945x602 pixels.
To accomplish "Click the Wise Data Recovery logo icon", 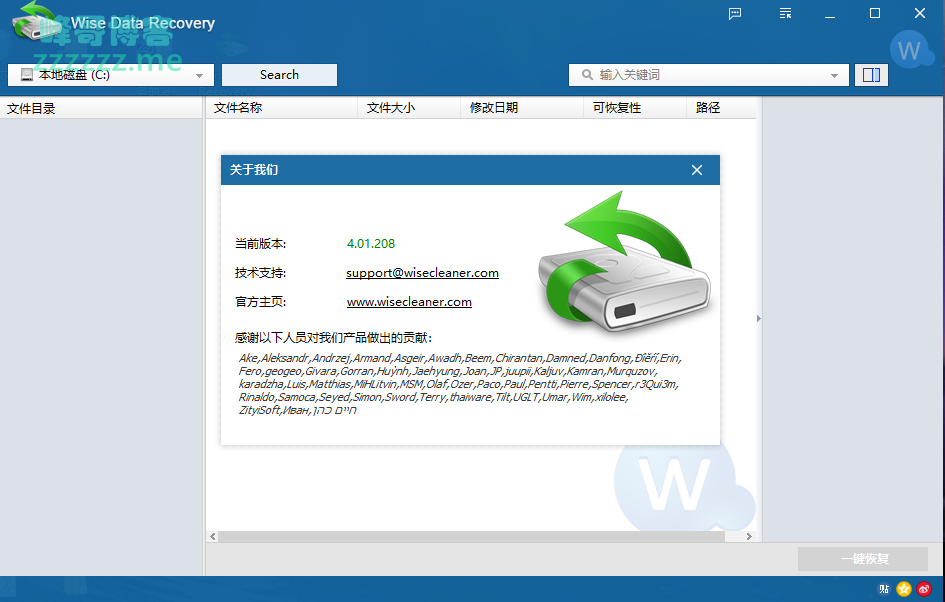I will (x=33, y=22).
